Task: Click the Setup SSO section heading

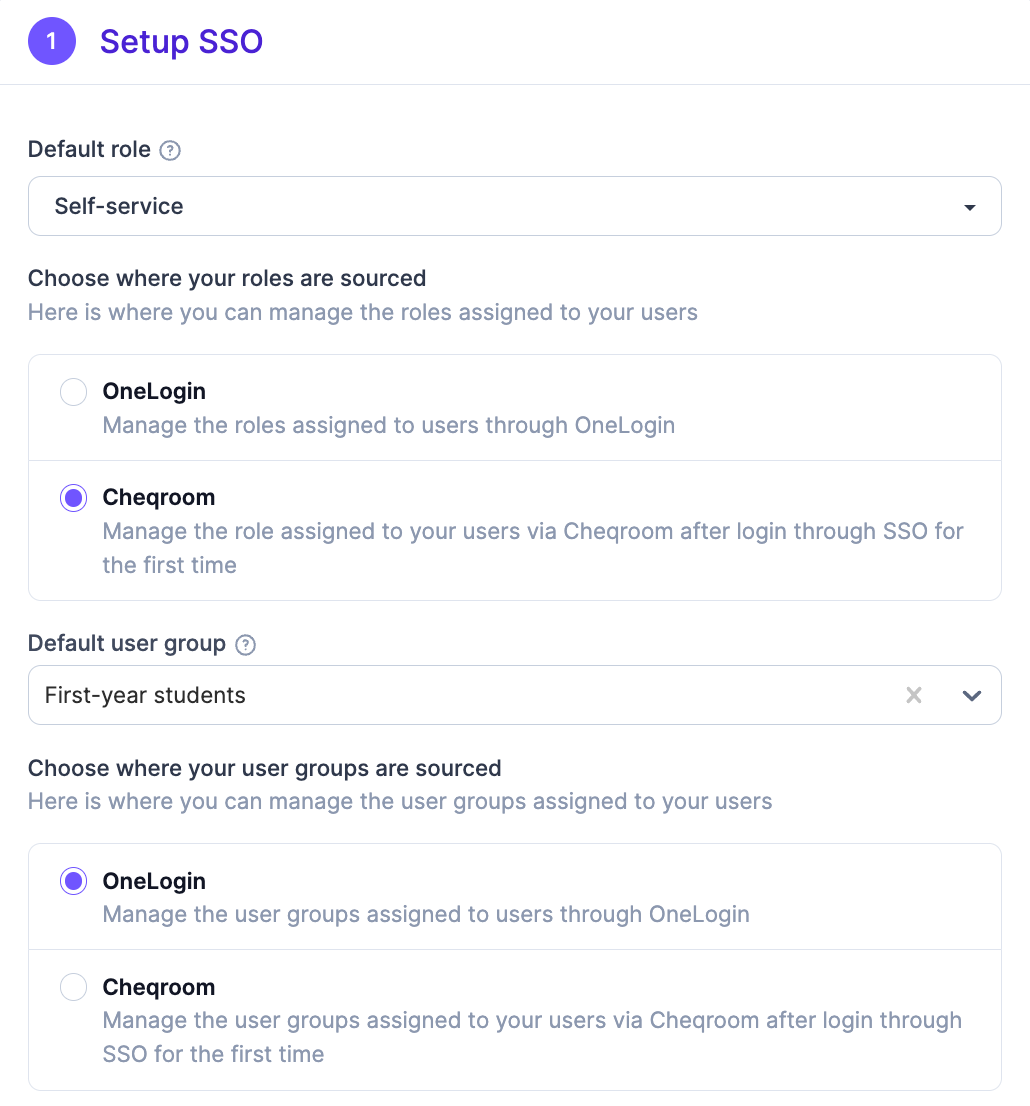Action: (x=181, y=42)
